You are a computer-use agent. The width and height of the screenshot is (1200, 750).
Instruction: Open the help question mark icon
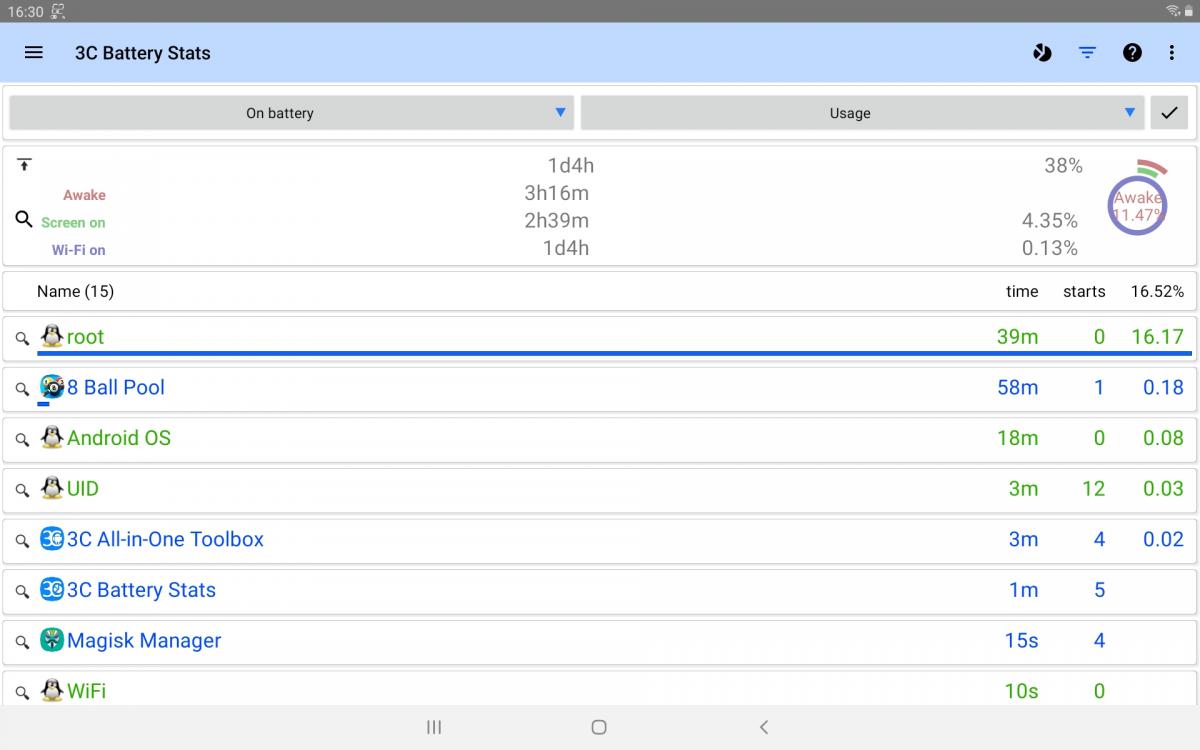coord(1132,53)
